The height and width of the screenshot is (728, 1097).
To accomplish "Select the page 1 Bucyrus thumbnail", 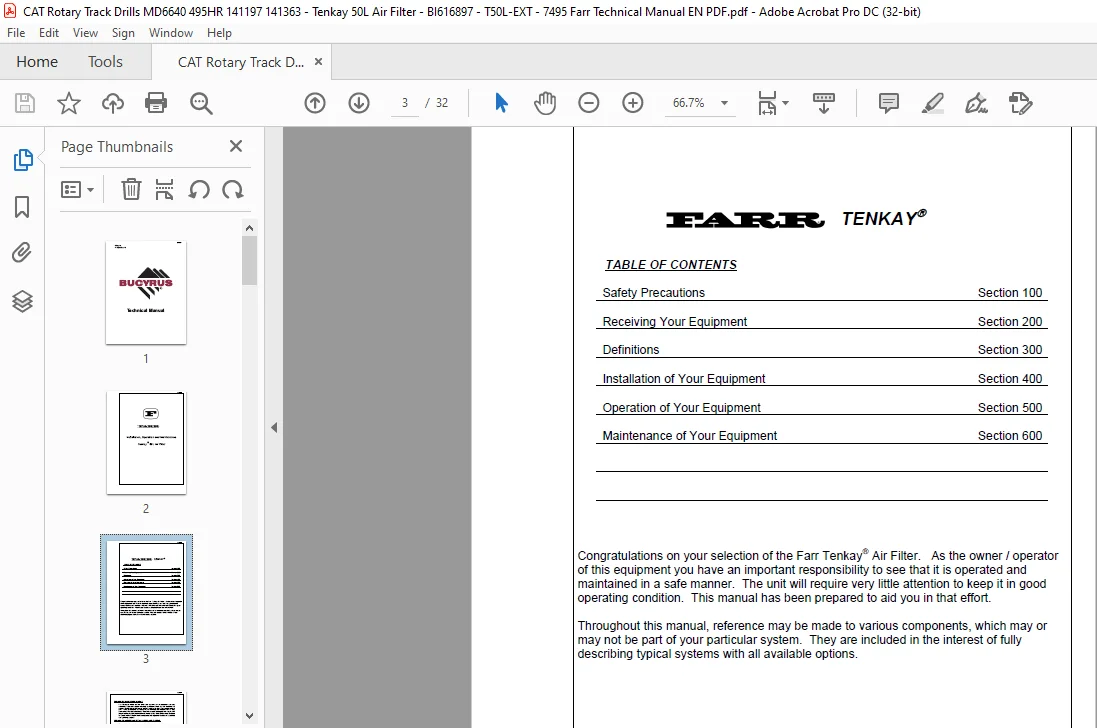I will point(146,292).
